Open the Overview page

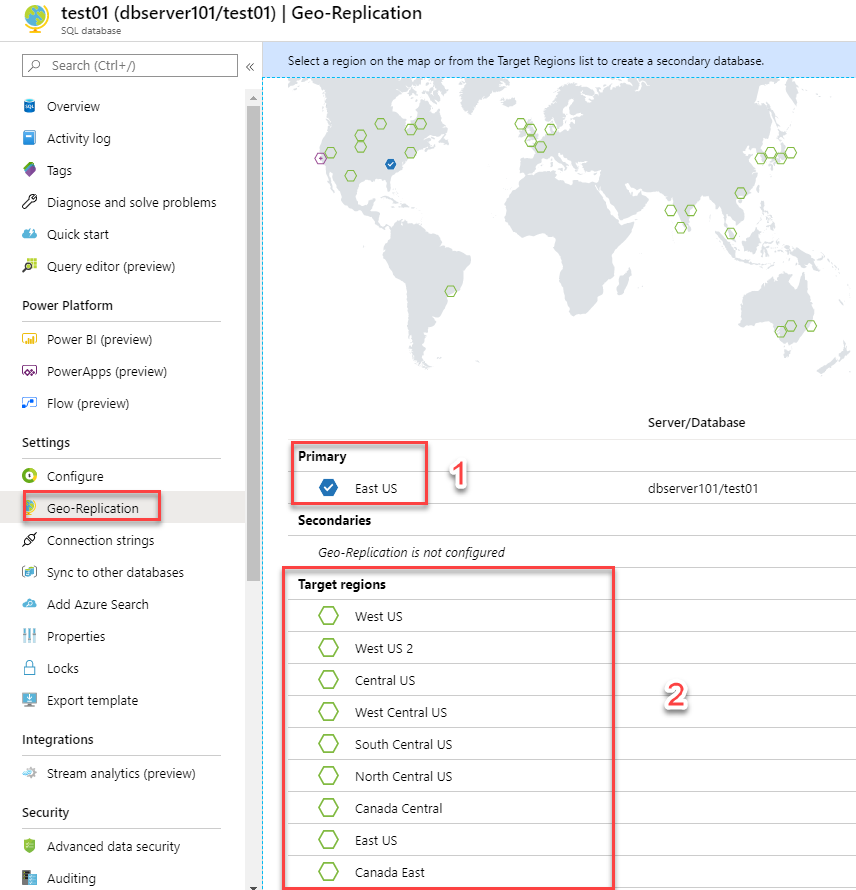pyautogui.click(x=73, y=106)
